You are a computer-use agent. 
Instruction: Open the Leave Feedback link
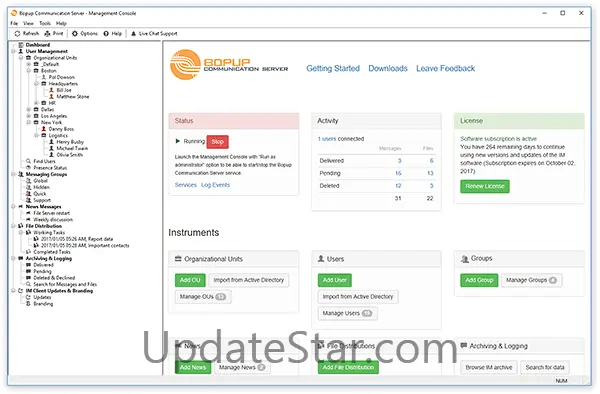click(x=445, y=68)
